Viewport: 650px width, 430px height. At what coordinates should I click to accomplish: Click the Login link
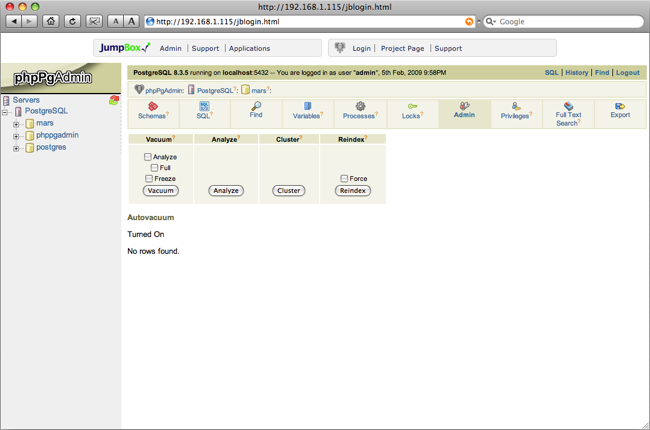[361, 49]
